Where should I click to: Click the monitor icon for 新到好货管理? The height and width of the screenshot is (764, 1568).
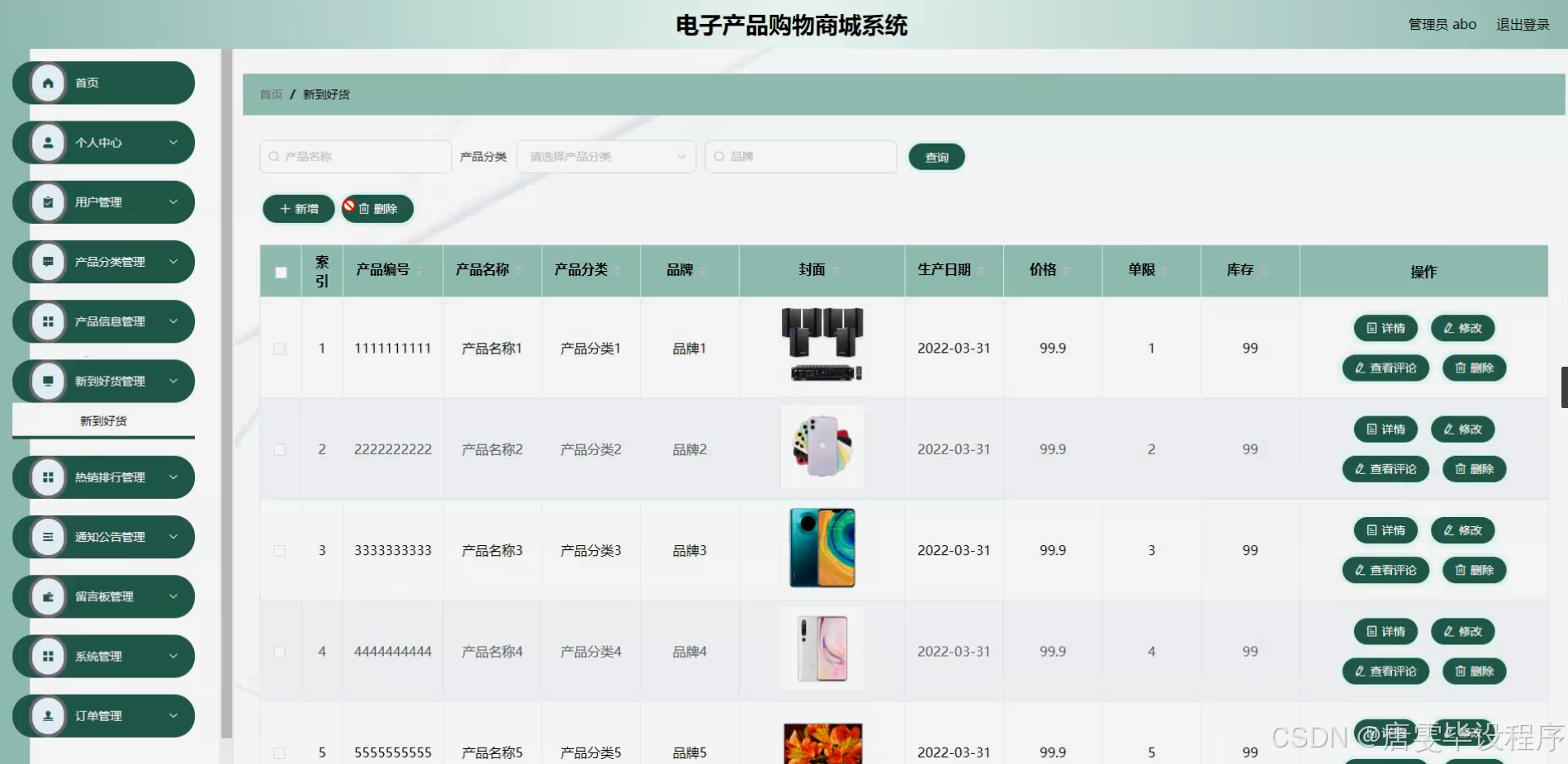48,381
